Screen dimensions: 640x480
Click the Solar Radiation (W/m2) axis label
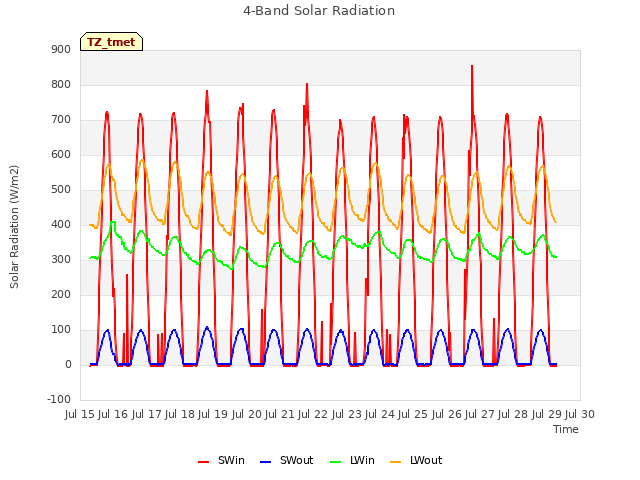click(14, 227)
